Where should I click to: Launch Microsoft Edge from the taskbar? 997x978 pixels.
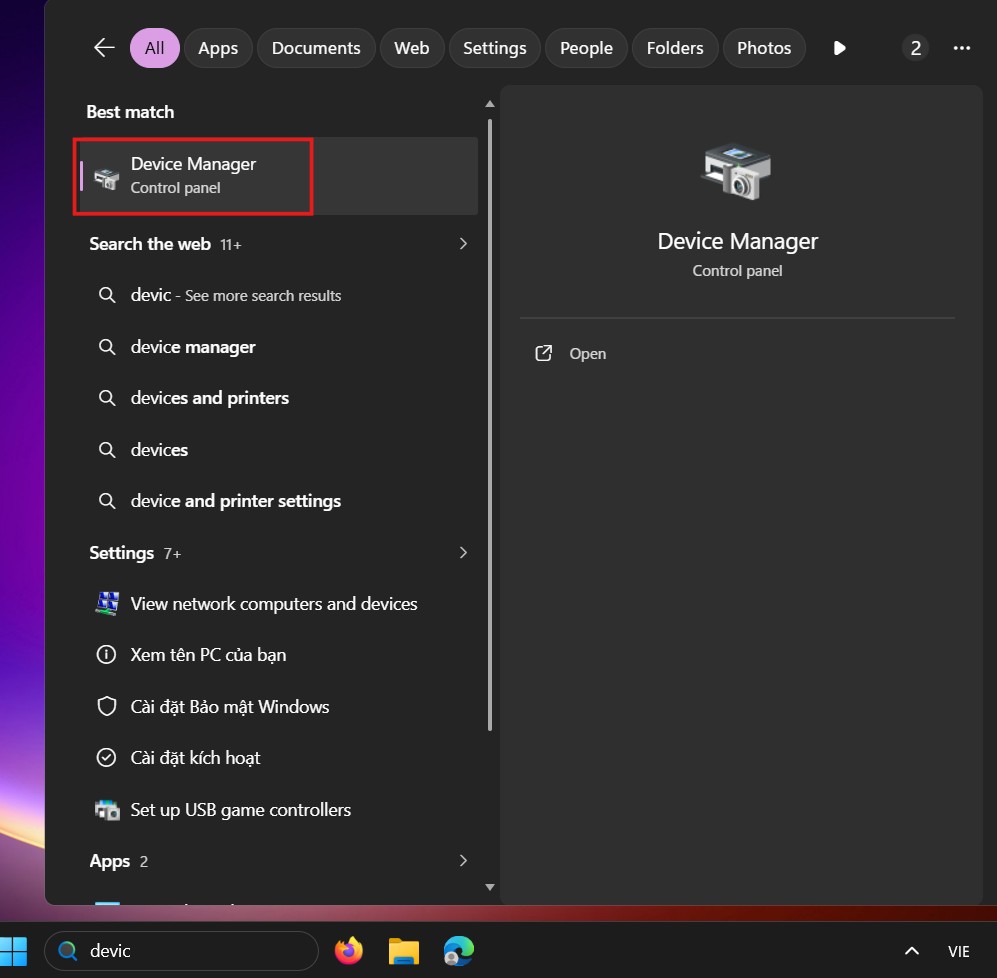pos(458,951)
